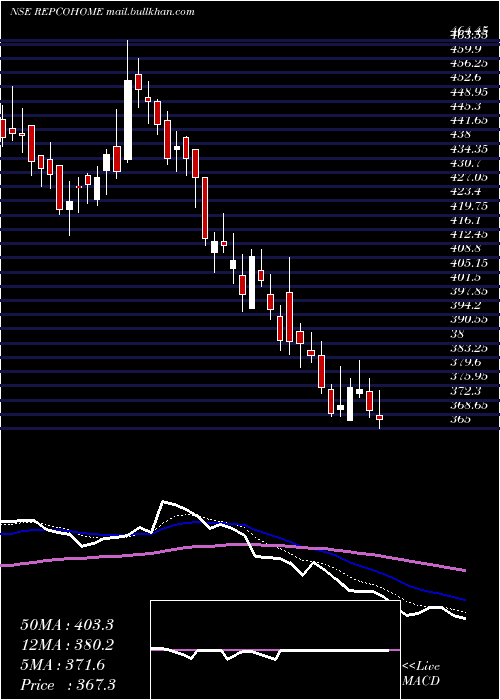Image resolution: width=500 pixels, height=700 pixels.
Task: Click the 394.2 price axis label
Action: tap(464, 306)
